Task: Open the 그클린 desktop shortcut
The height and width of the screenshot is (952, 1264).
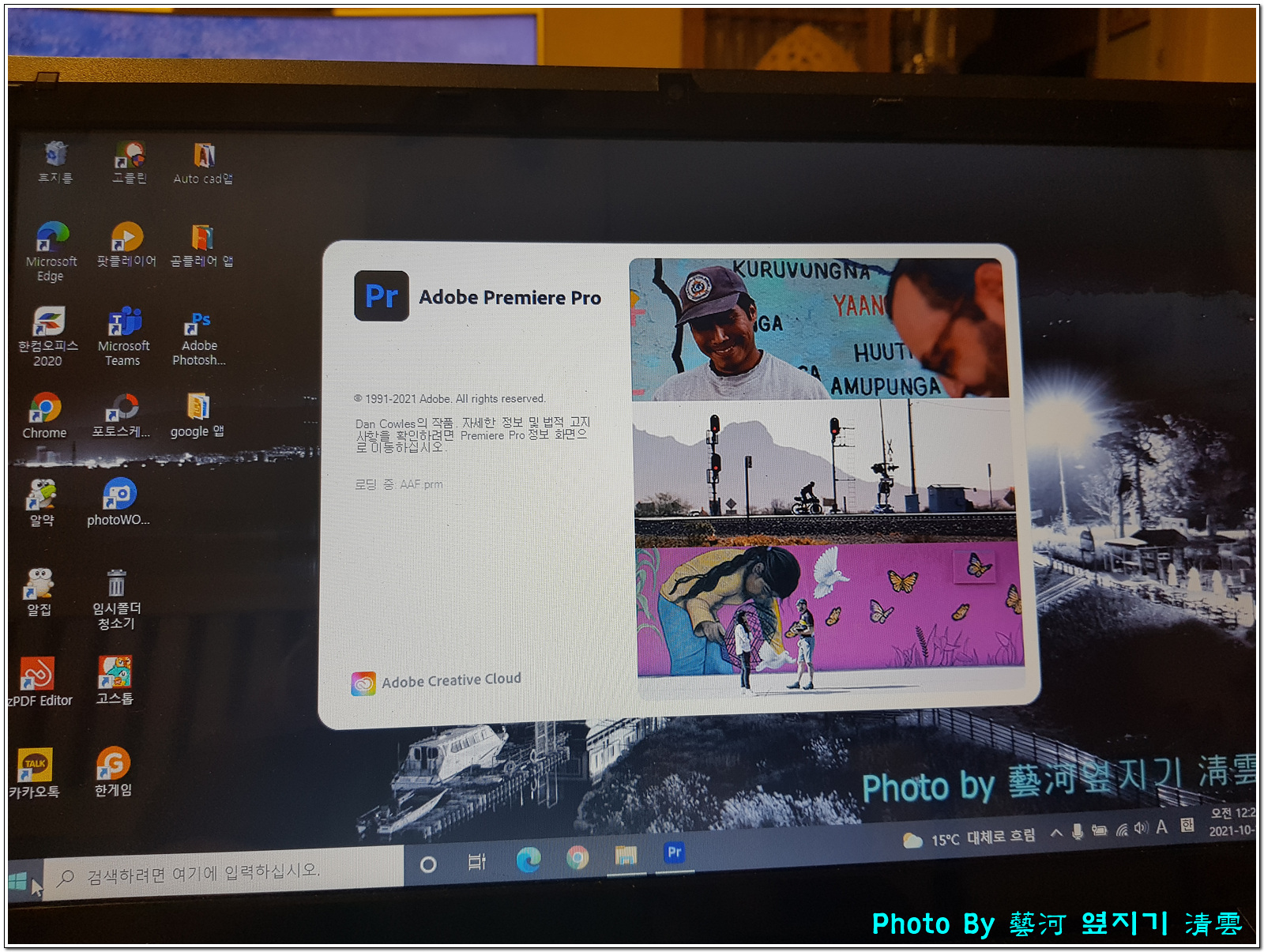Action: (129, 162)
